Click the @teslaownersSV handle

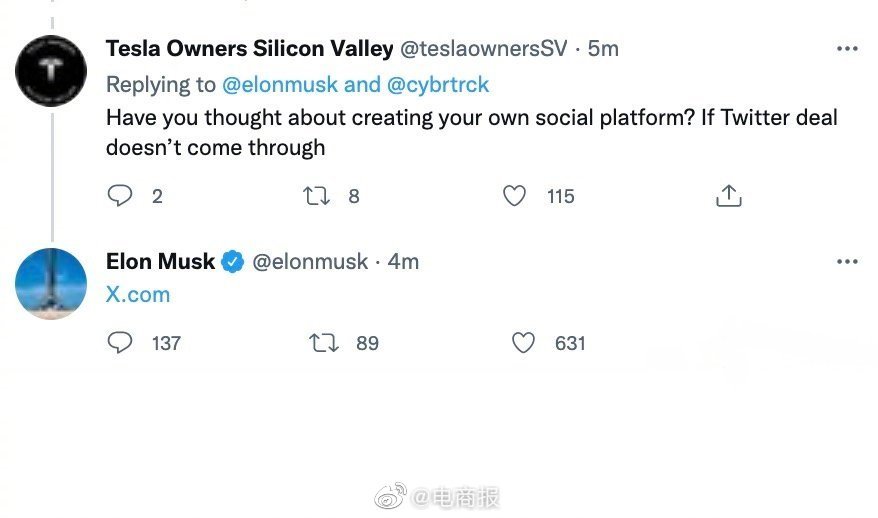tap(484, 49)
